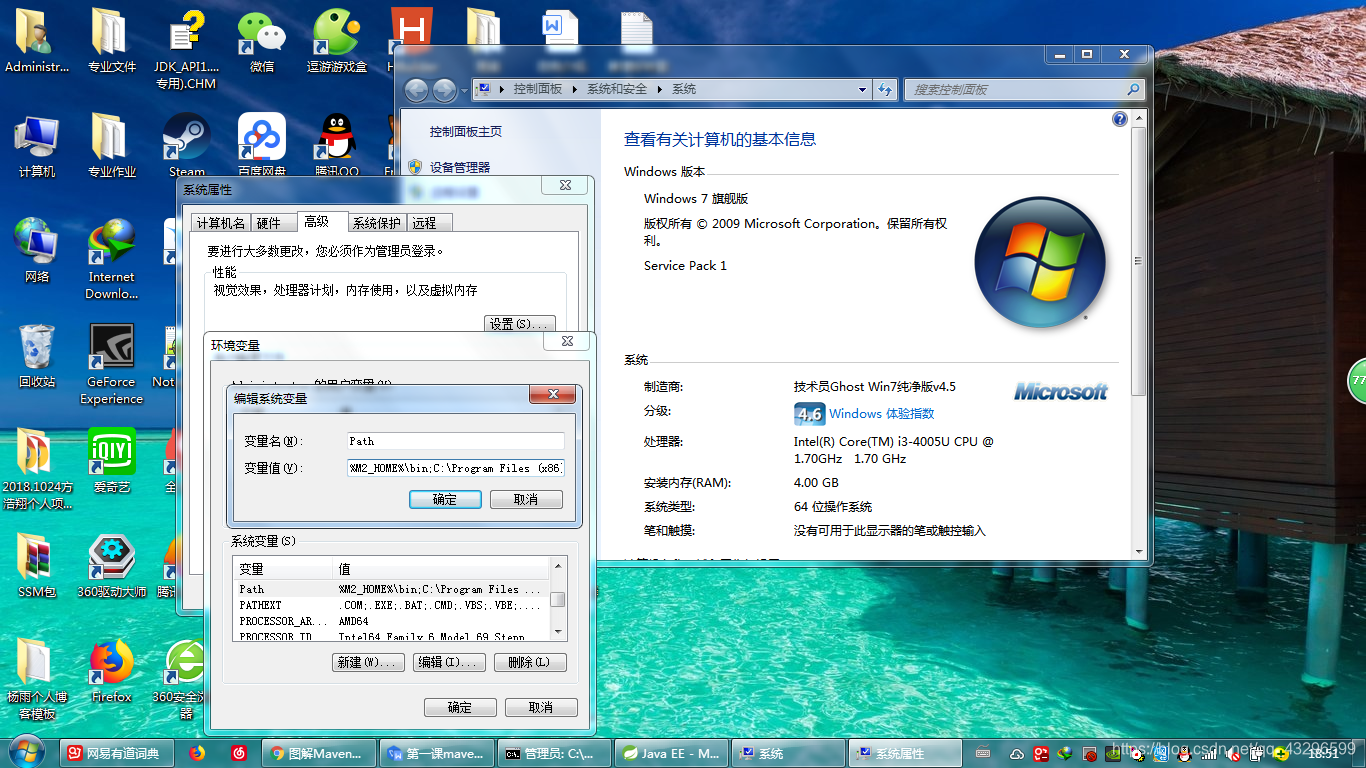The image size is (1366, 768).
Task: Select the PROCESSOR_AR... variable row
Action: [392, 621]
